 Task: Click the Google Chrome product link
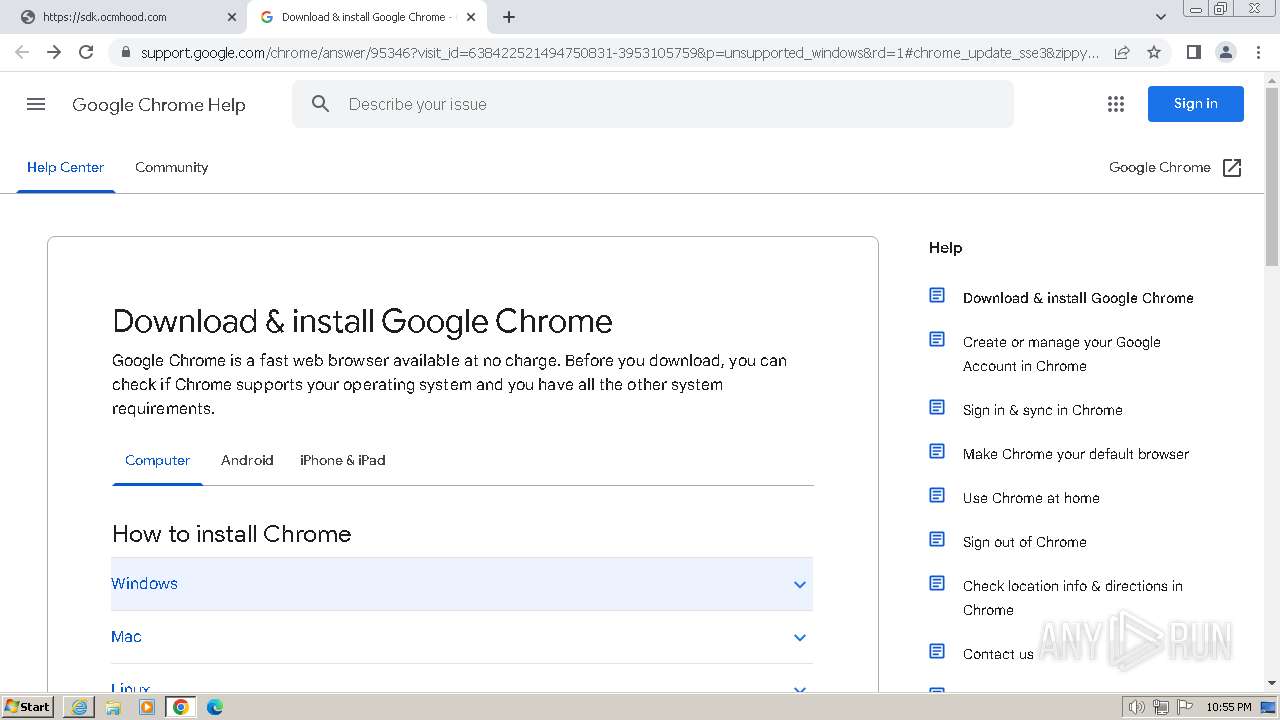[1160, 167]
